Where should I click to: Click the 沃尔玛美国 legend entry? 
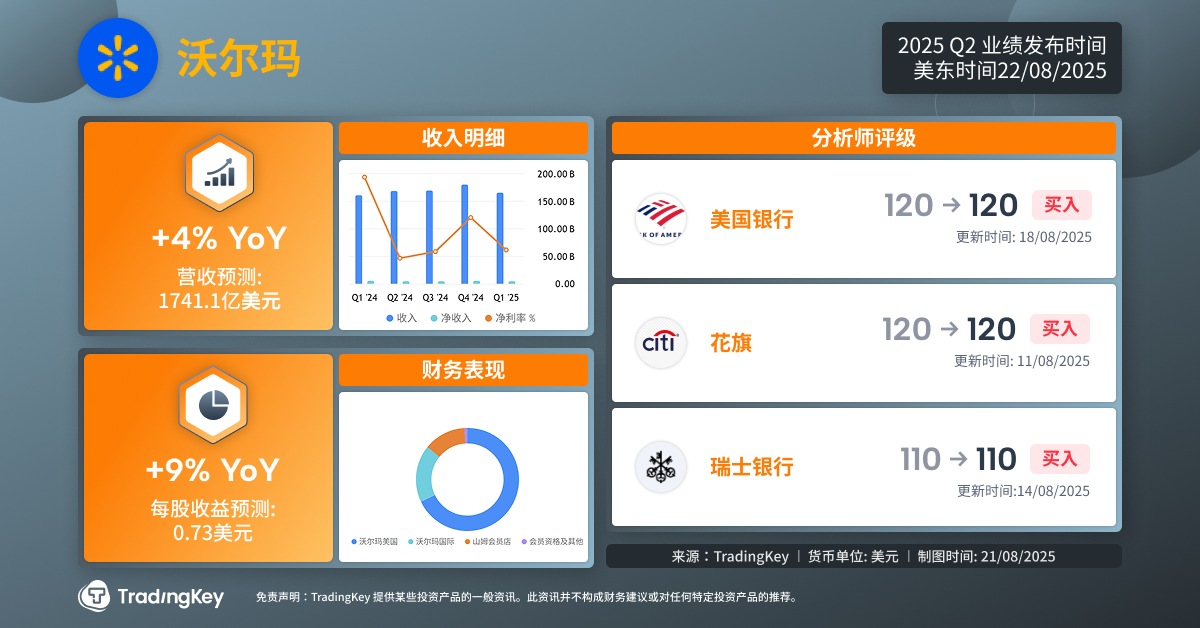point(375,541)
